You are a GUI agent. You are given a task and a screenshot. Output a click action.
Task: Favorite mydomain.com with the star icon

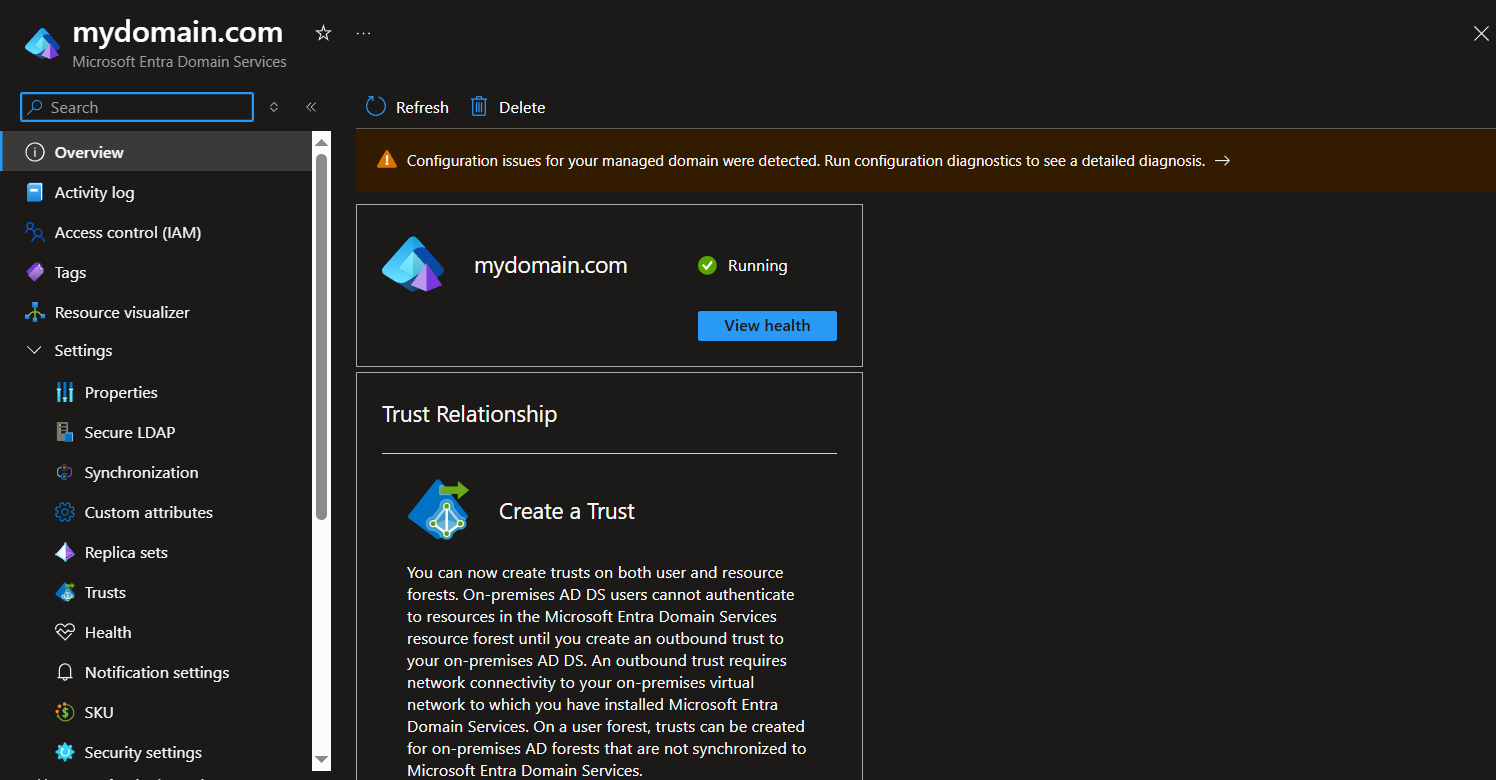(323, 34)
